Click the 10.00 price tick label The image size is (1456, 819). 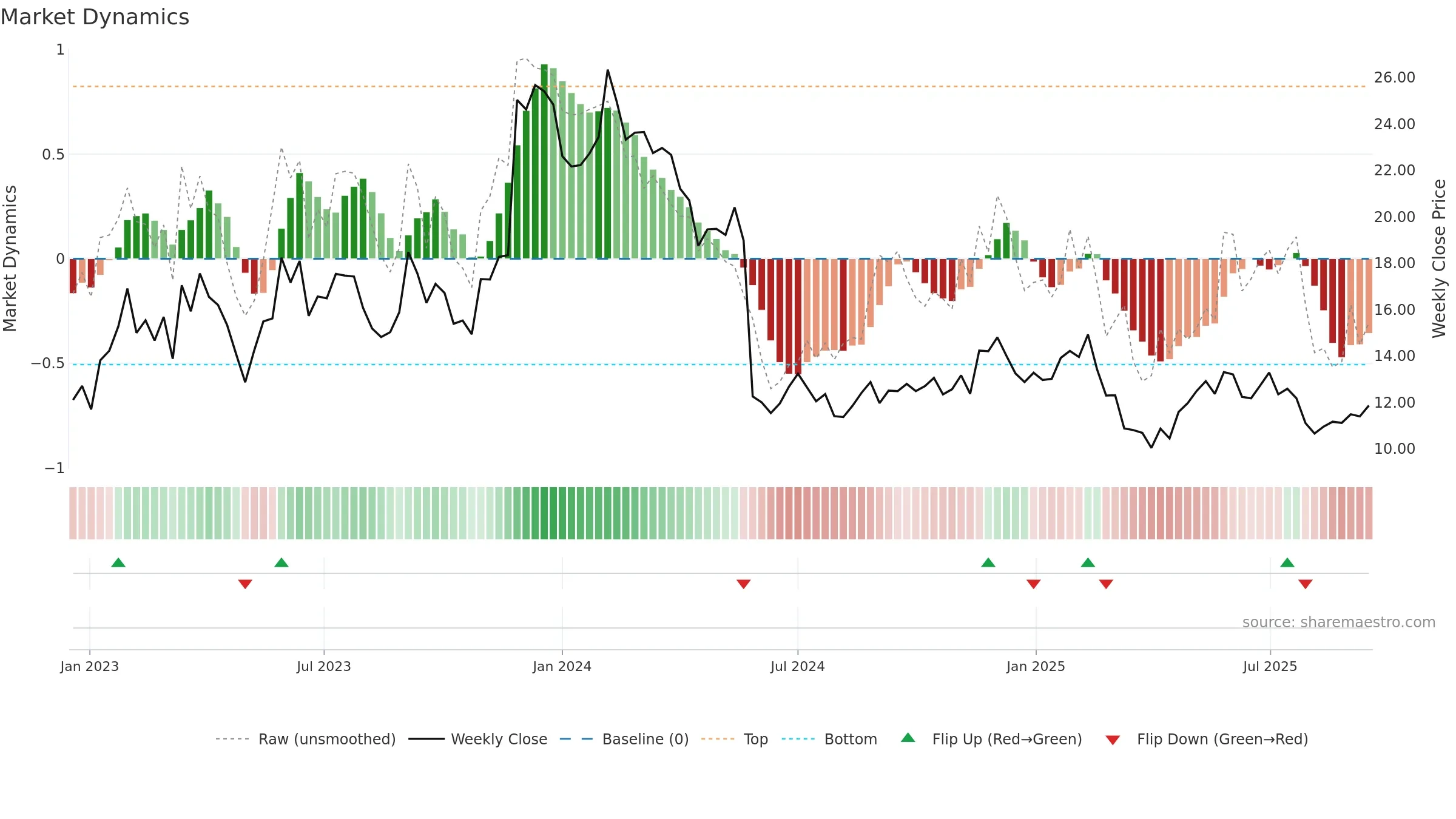(x=1395, y=449)
